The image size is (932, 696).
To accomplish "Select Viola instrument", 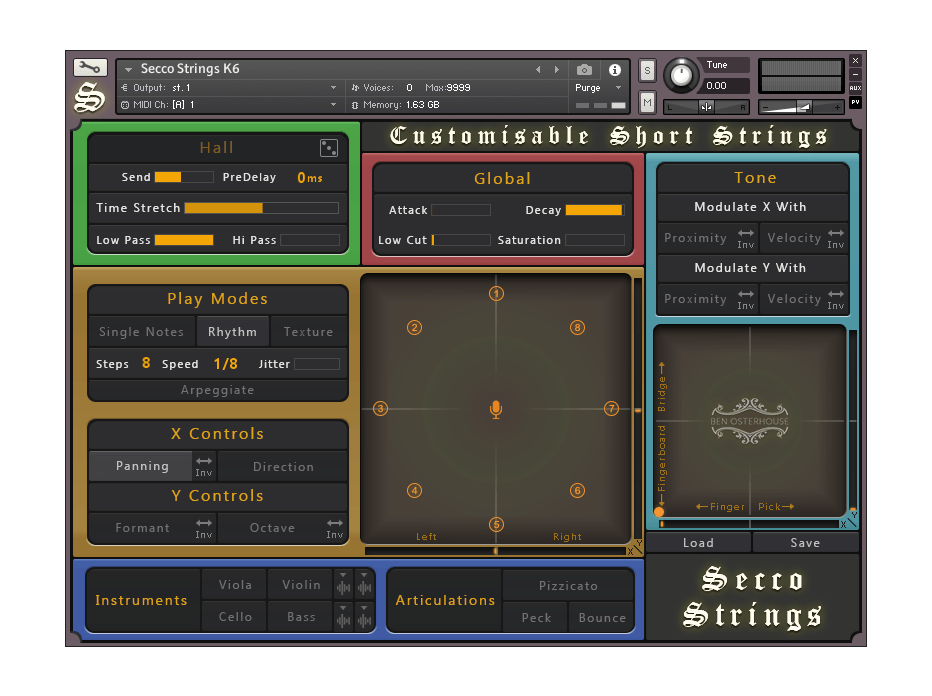I will (235, 585).
